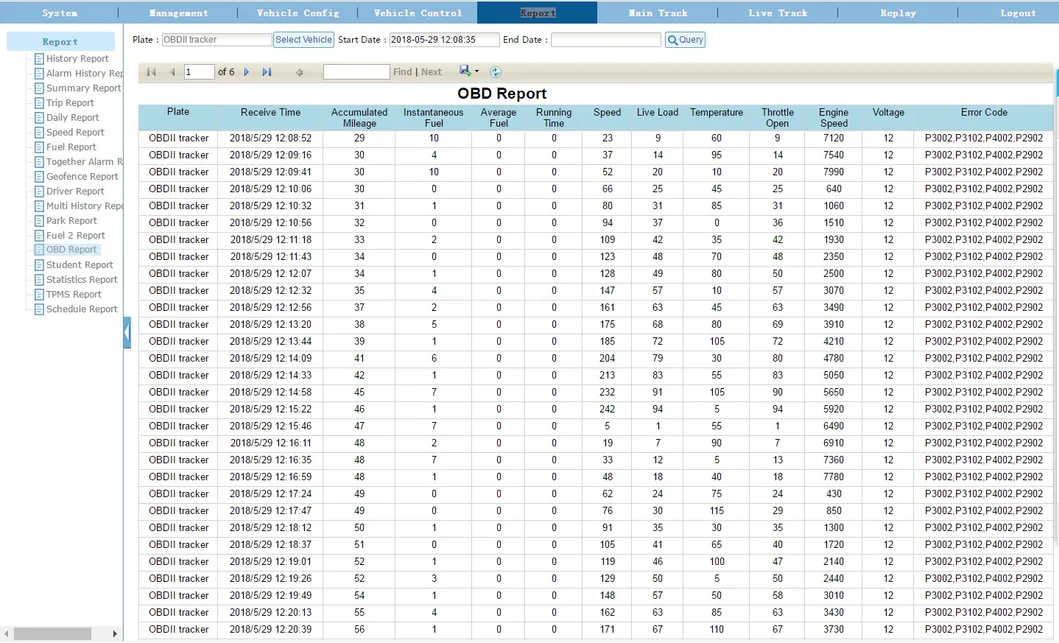Refresh the OBD report

495,72
